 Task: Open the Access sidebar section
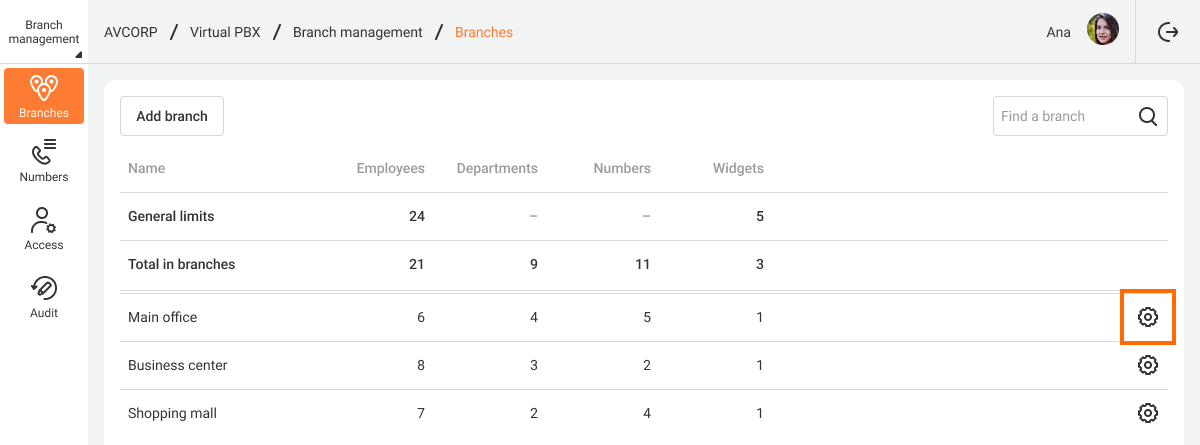click(x=44, y=228)
